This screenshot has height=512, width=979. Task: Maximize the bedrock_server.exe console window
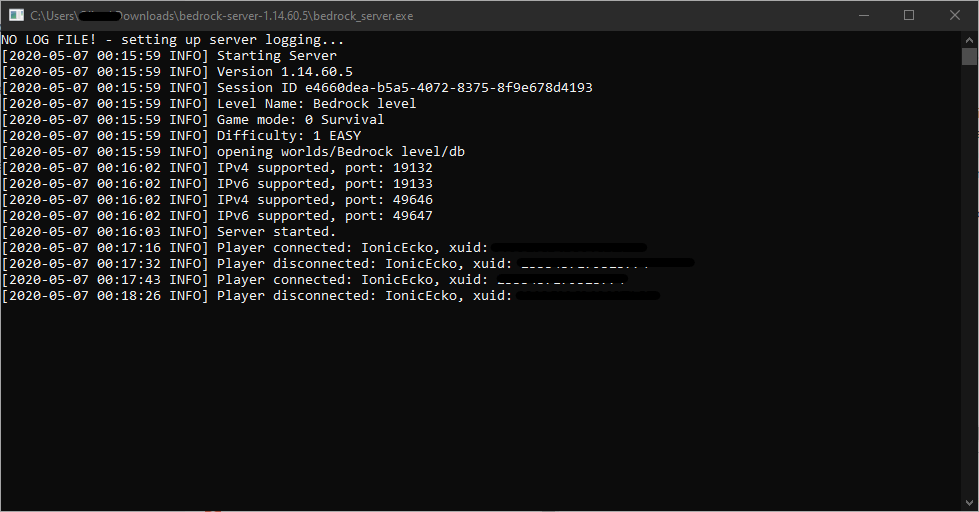coord(909,16)
